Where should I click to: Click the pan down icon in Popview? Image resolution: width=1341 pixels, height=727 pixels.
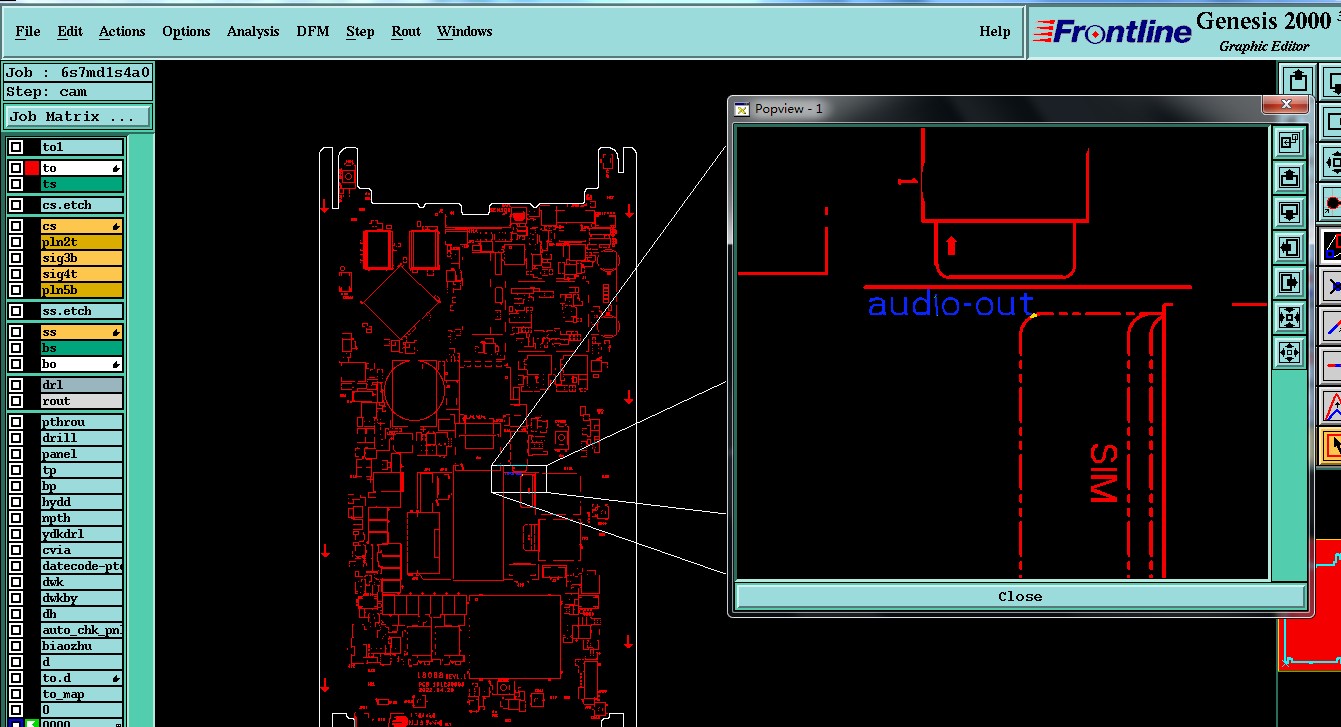tap(1289, 212)
